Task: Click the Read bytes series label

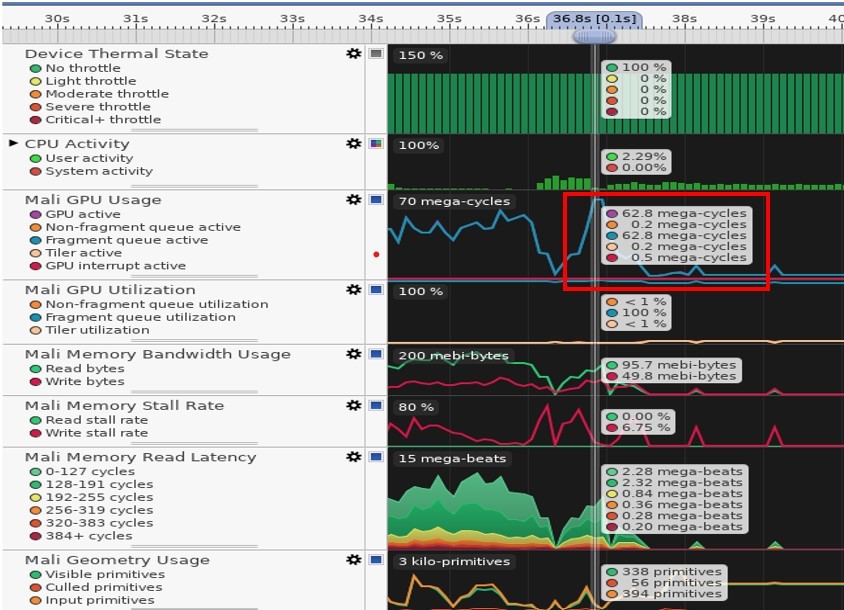Action: 85,368
